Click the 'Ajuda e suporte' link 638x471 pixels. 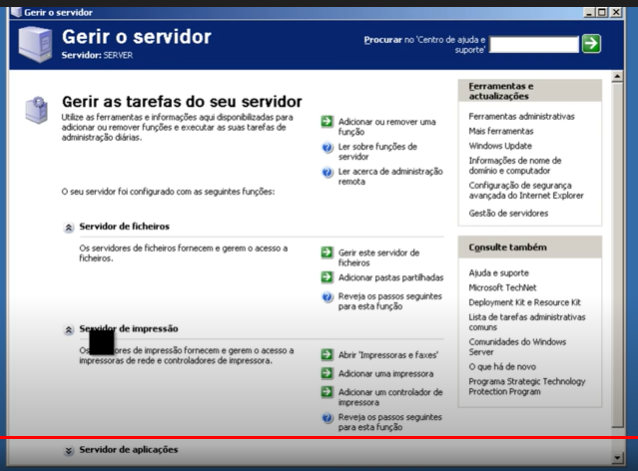499,272
